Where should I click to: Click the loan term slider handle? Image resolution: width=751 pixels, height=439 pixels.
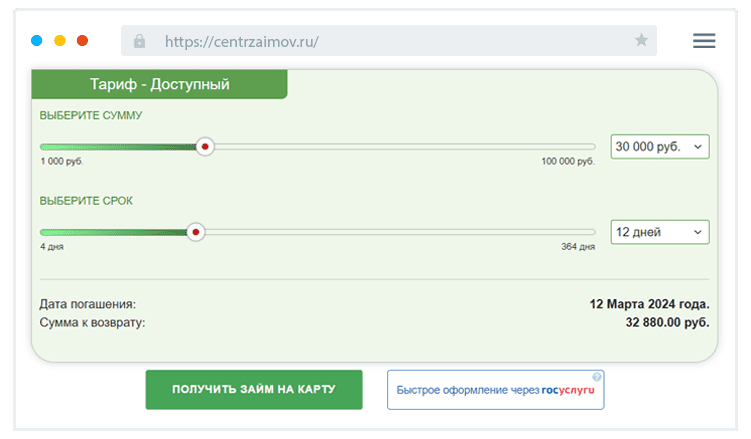(196, 232)
